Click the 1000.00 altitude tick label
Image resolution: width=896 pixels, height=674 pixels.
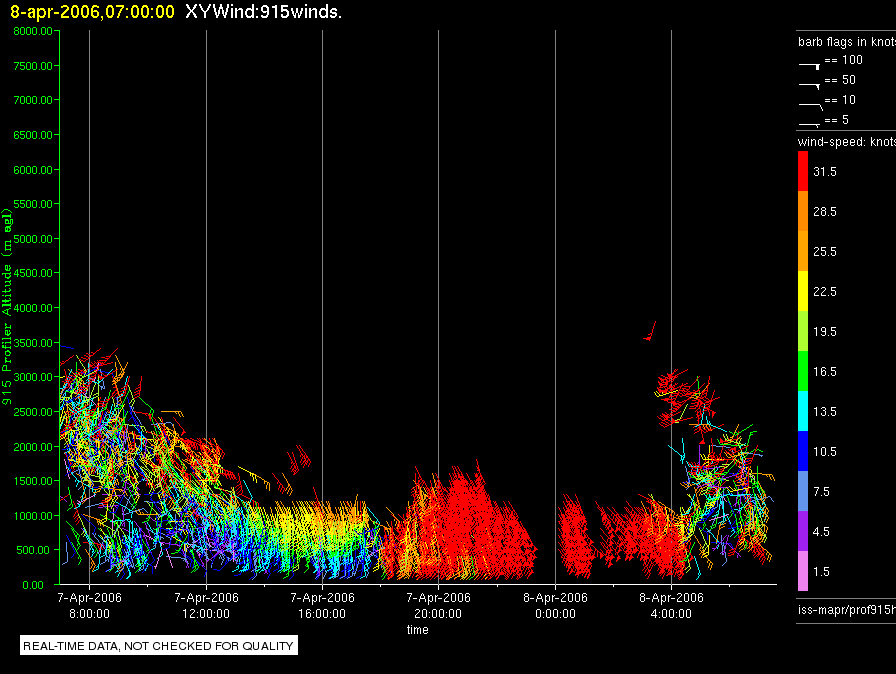pos(33,516)
